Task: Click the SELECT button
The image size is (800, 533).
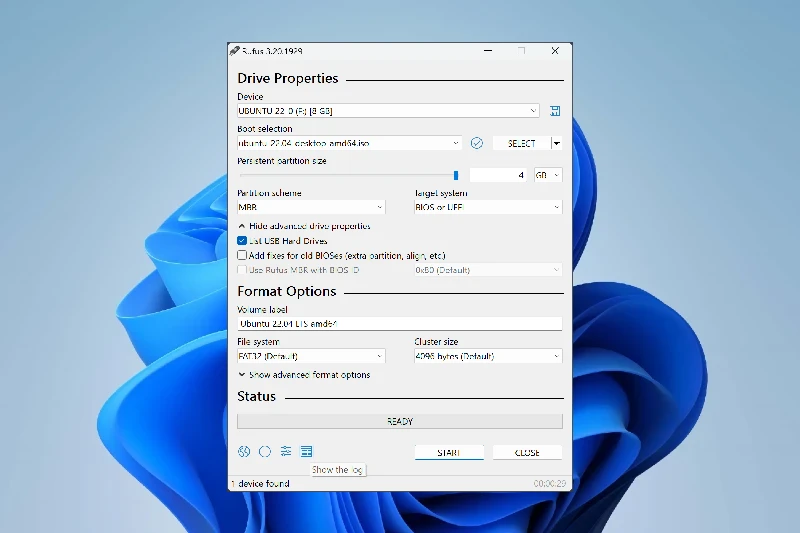Action: (522, 143)
